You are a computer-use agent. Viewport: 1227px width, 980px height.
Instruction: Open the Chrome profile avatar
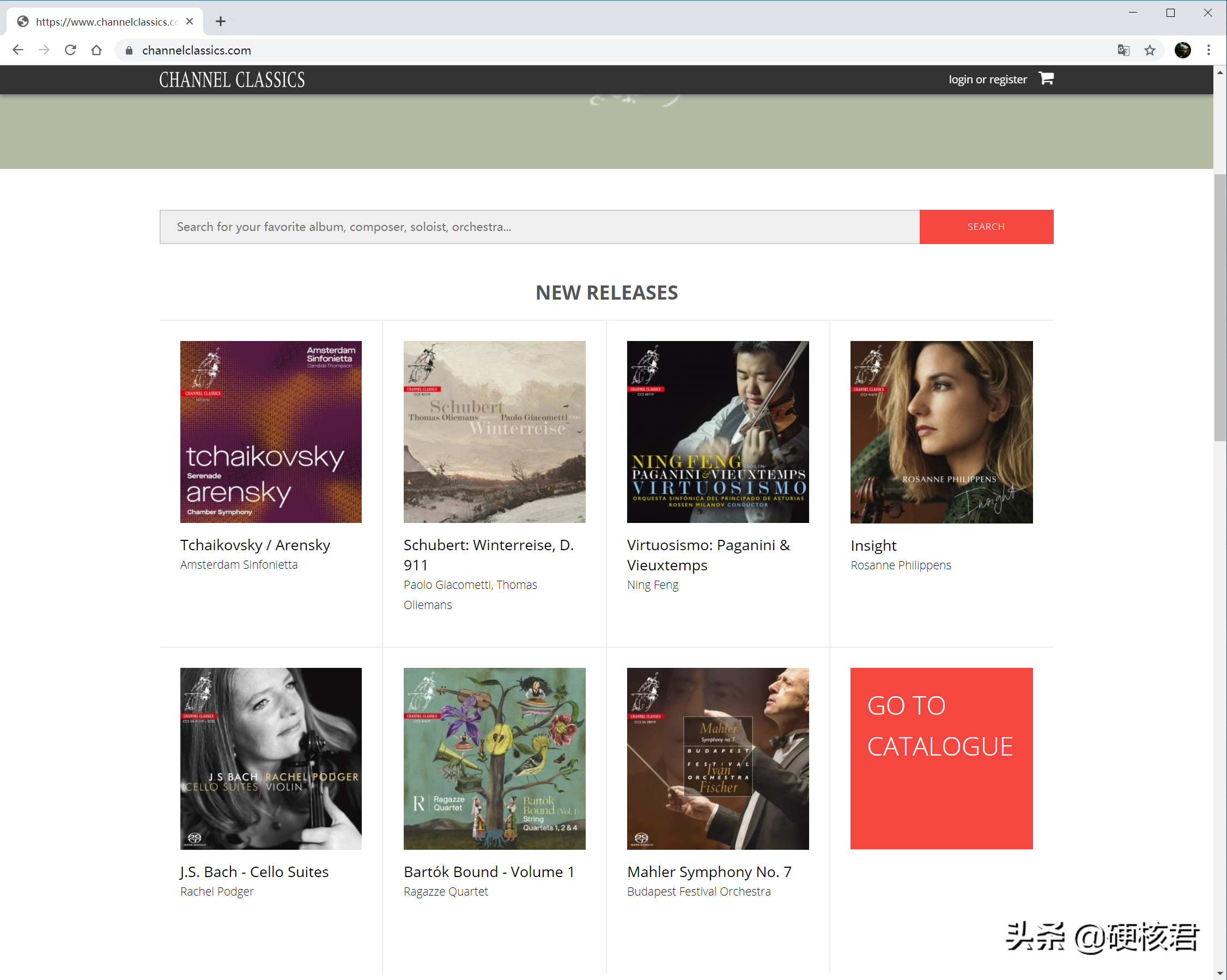[1182, 50]
